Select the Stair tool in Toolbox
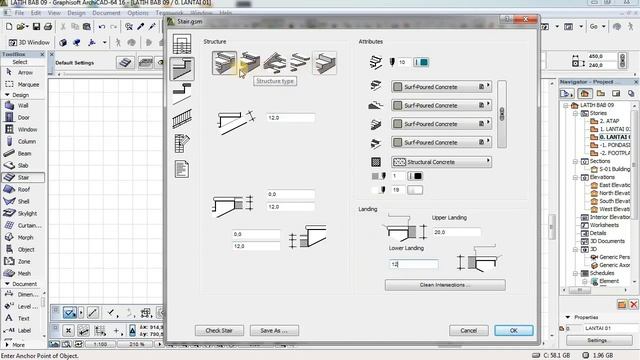Image resolution: width=640 pixels, height=360 pixels. click(x=23, y=178)
